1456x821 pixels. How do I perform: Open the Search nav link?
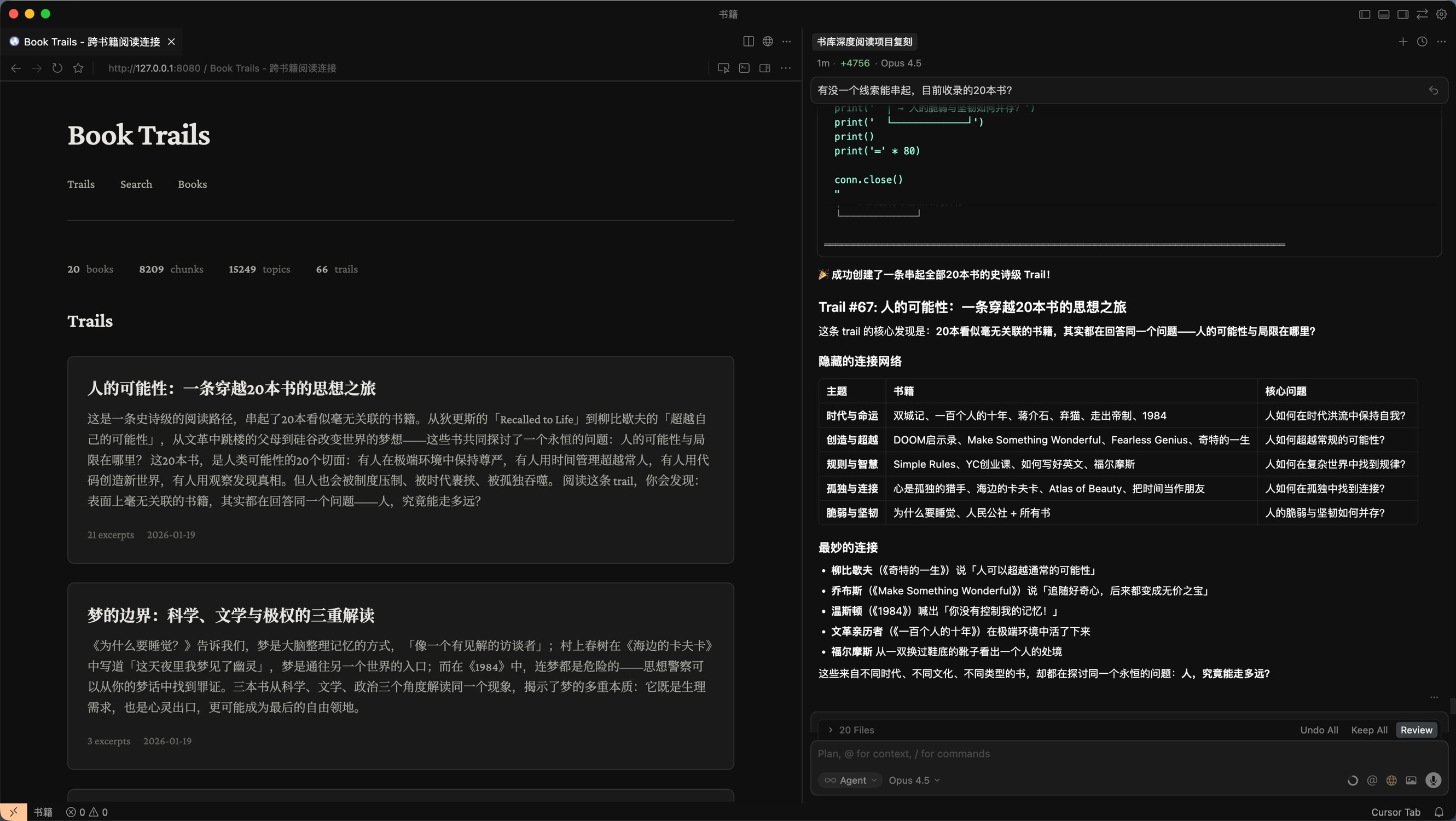136,184
